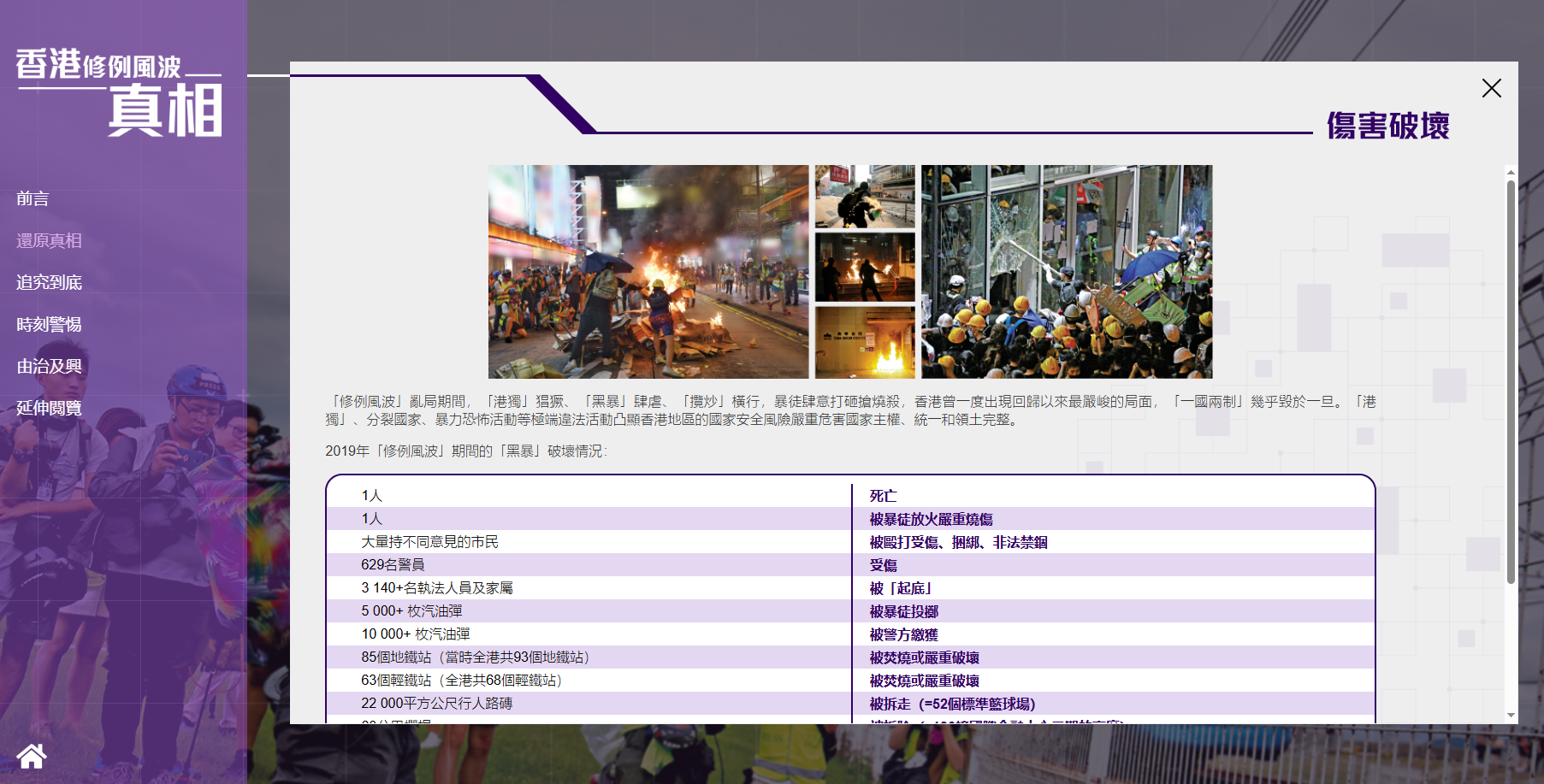
Task: Click the 傷害破壞 heading title
Action: pos(1387,126)
